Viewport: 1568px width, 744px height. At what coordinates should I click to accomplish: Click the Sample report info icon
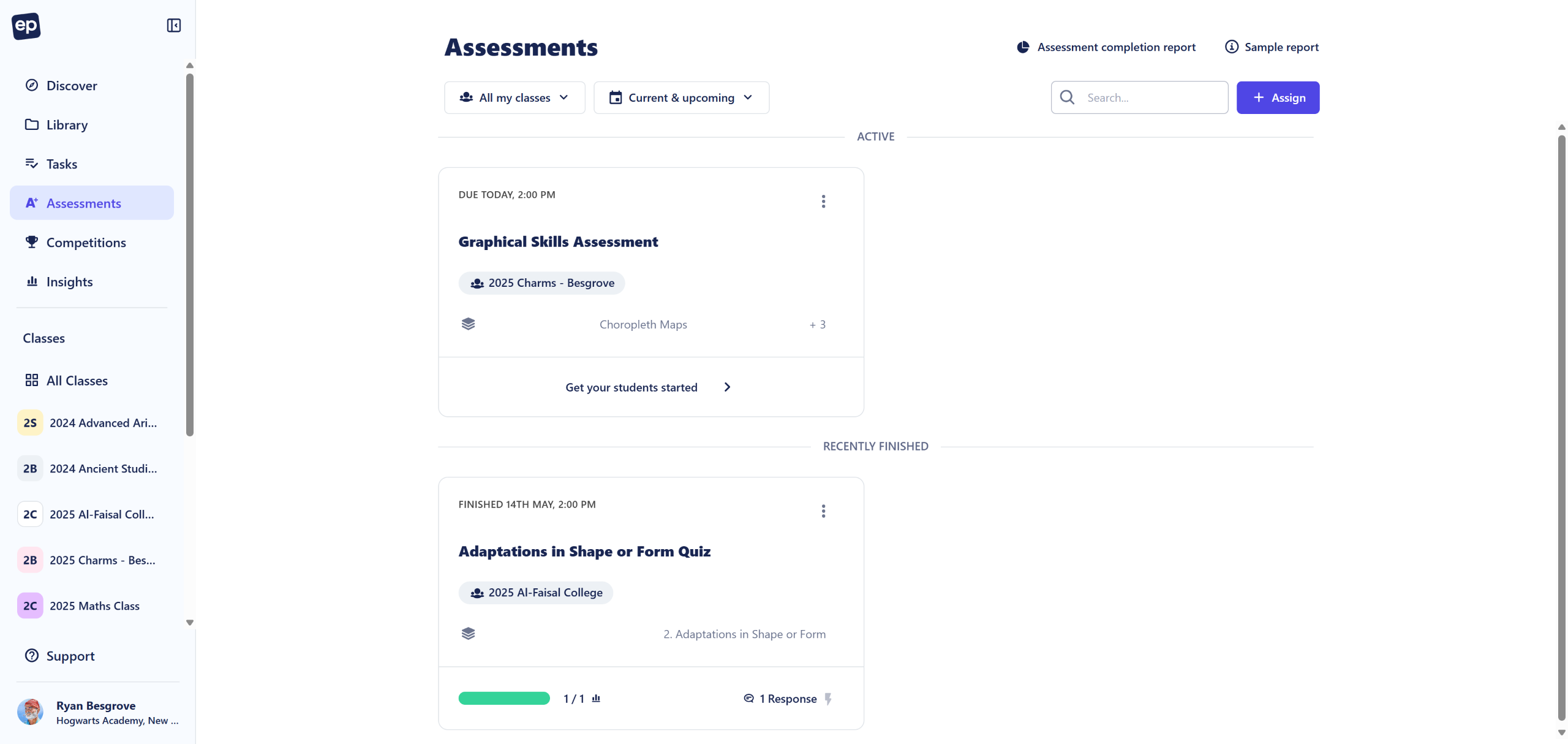tap(1231, 47)
